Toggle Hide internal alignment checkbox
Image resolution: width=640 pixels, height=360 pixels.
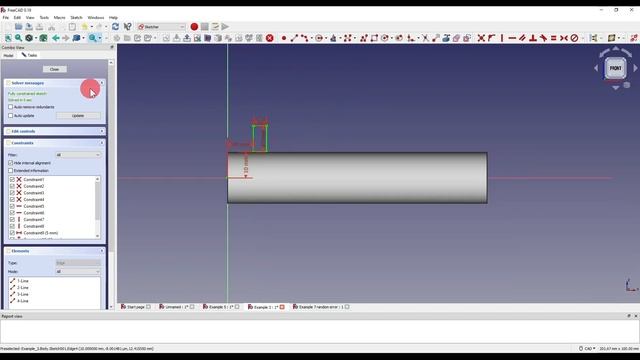(x=11, y=163)
